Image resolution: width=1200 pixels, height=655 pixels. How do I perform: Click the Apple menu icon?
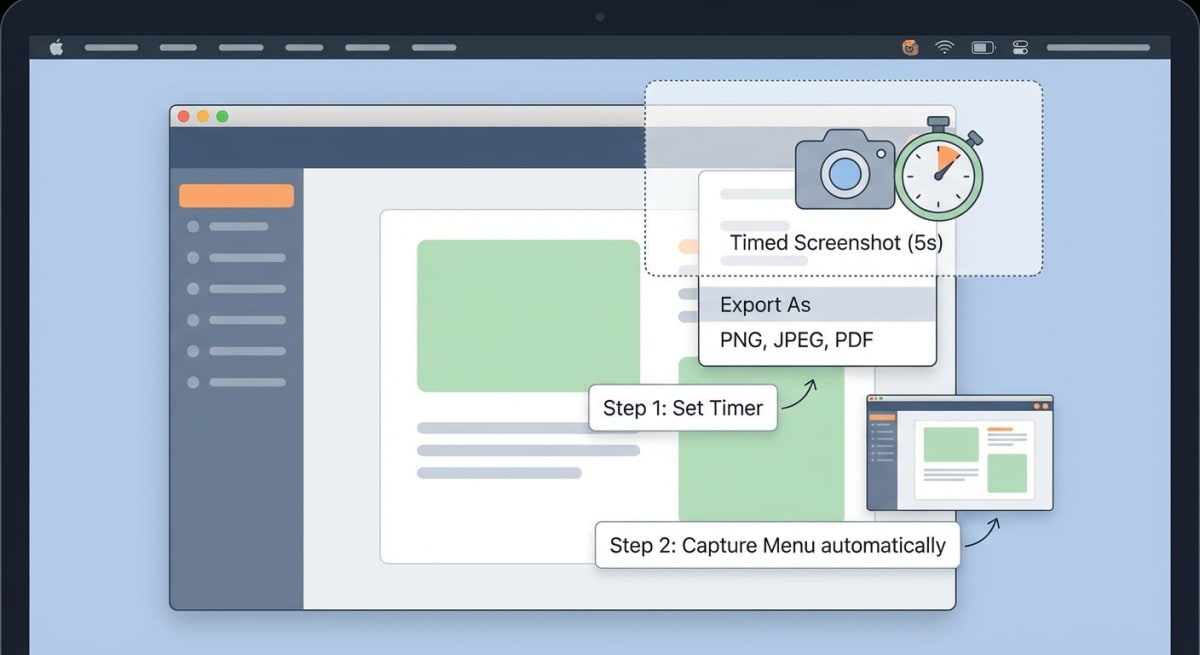click(56, 46)
